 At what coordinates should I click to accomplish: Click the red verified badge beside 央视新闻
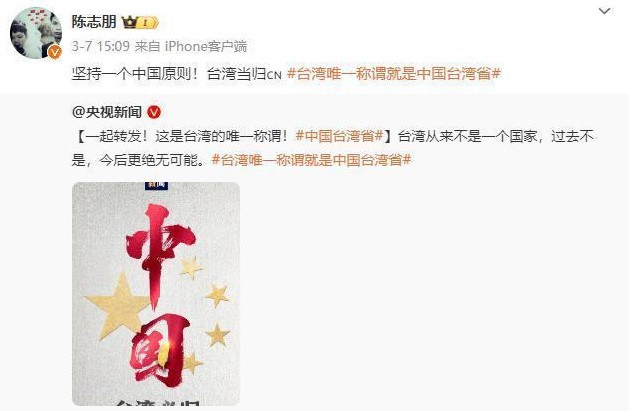[154, 112]
